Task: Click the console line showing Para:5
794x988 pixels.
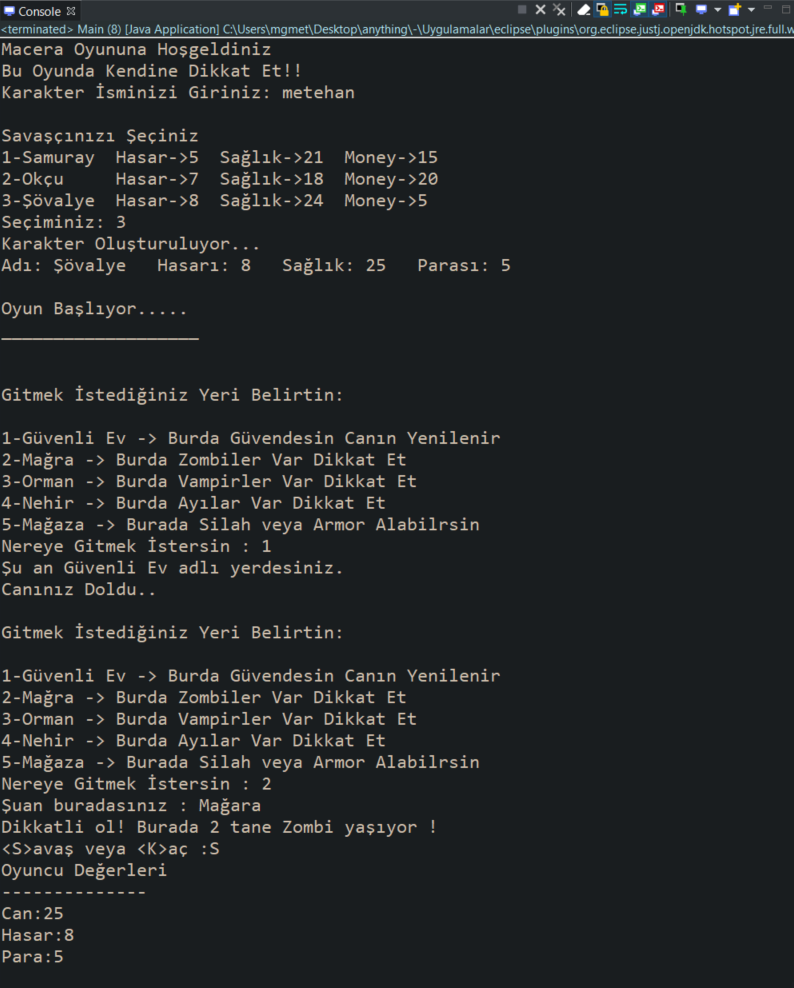Action: point(30,956)
